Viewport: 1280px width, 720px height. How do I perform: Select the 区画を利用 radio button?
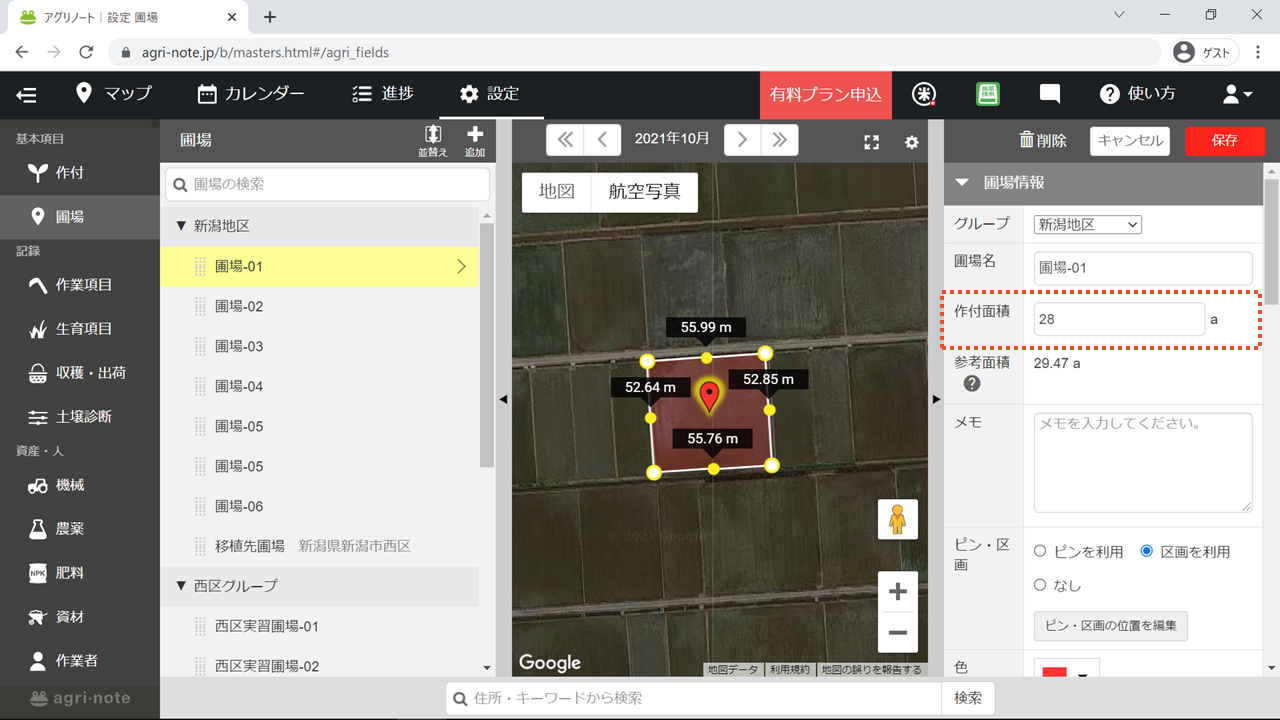click(x=1146, y=551)
